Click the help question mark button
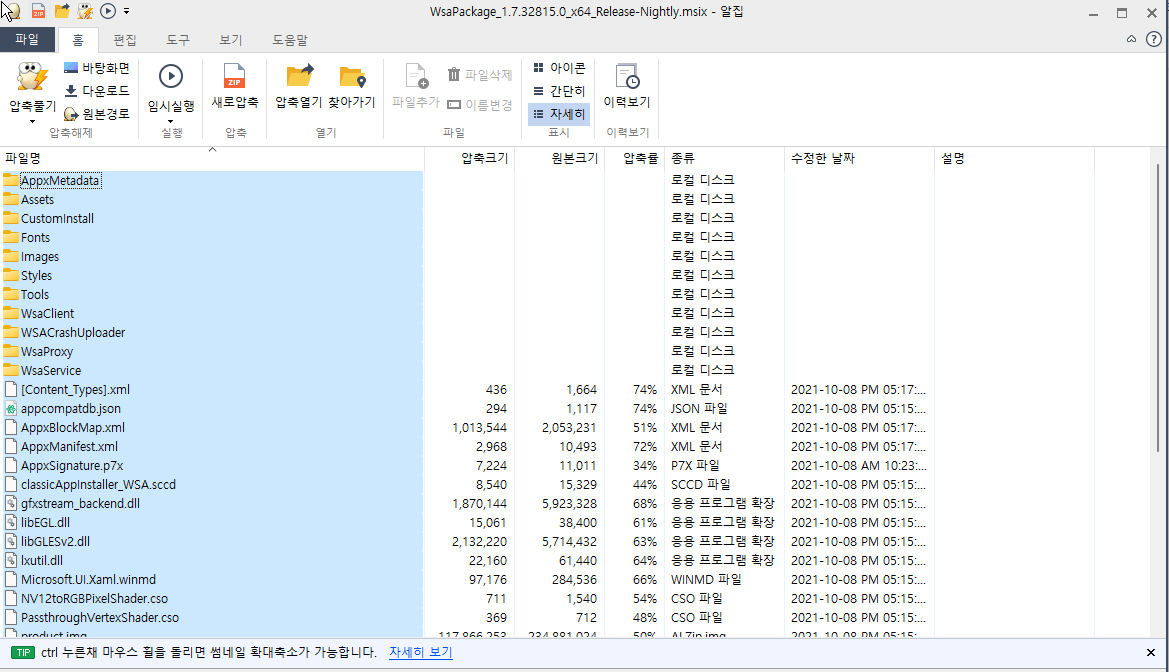 1156,39
